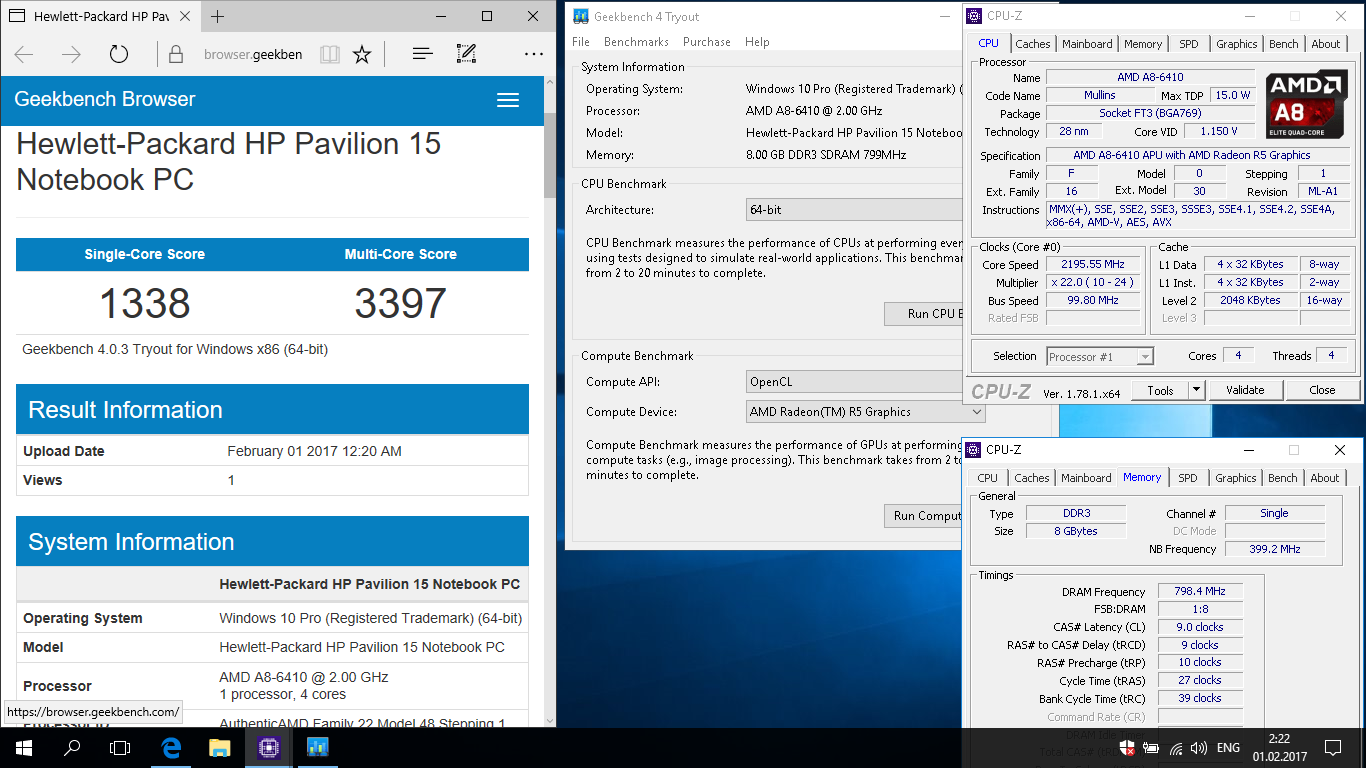The width and height of the screenshot is (1366, 768).
Task: Click the single-core score 1338
Action: tap(145, 303)
